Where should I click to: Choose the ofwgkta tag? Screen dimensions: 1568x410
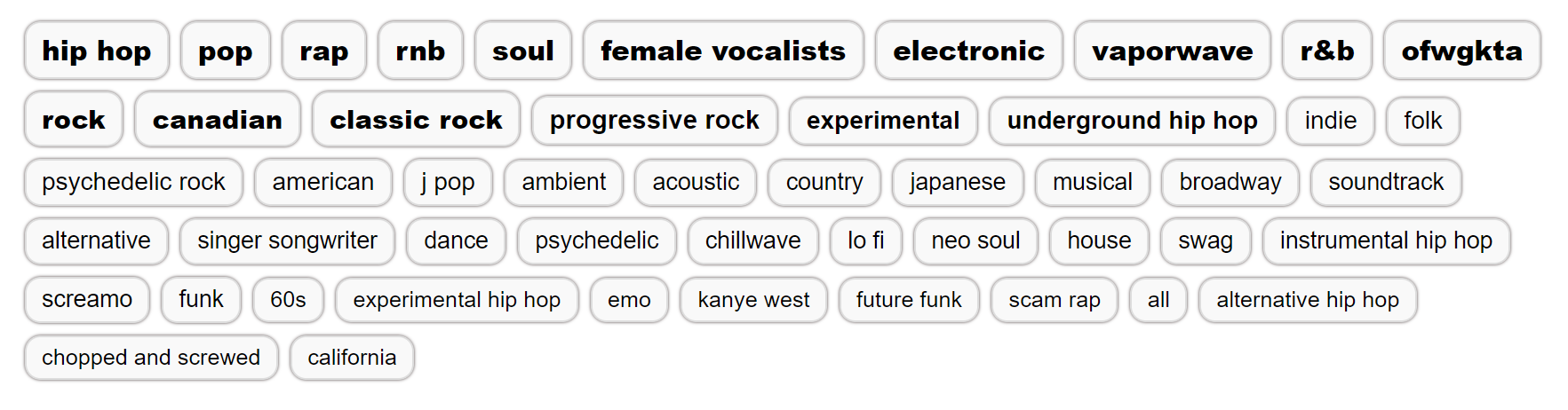(1462, 51)
